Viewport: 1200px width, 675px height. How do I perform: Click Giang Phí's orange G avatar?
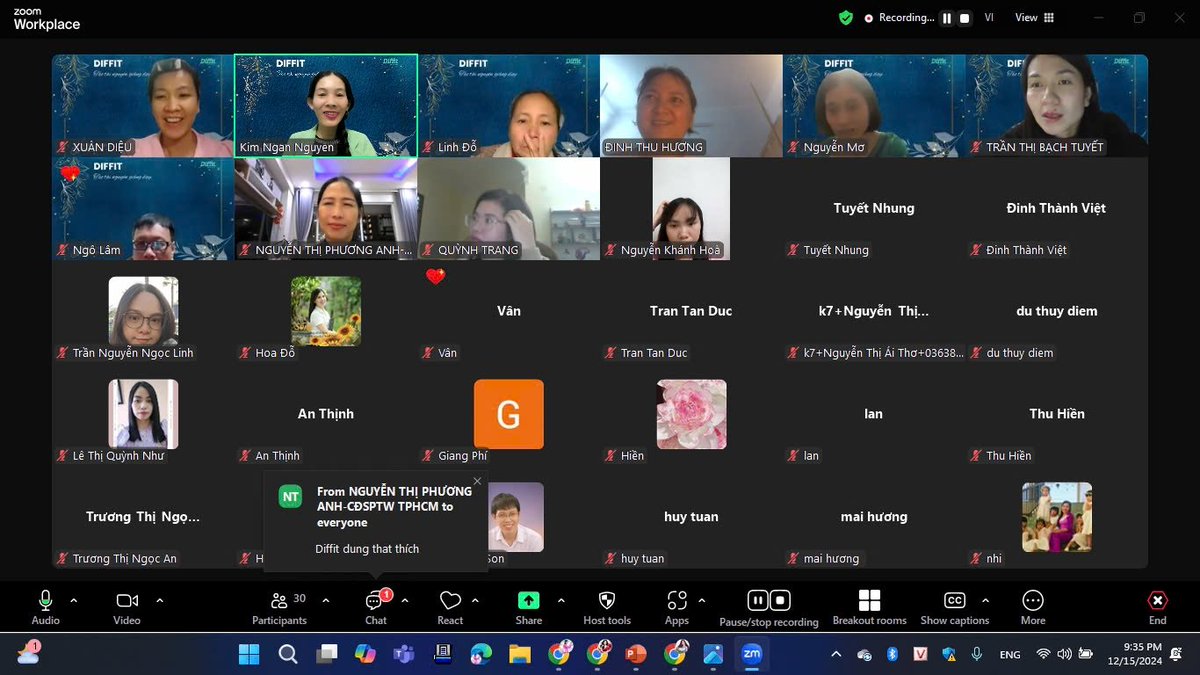[x=509, y=414]
